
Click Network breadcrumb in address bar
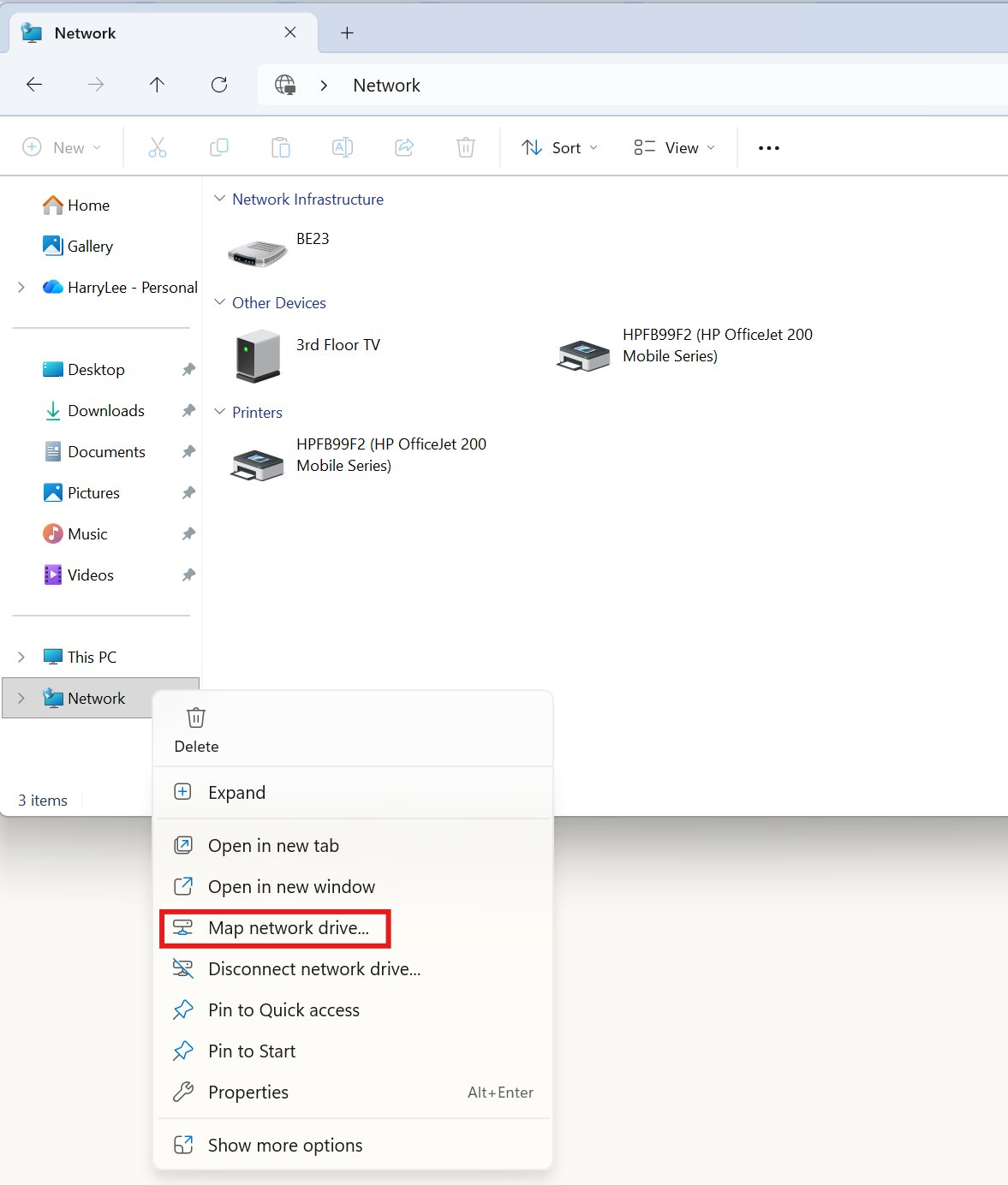pos(386,86)
